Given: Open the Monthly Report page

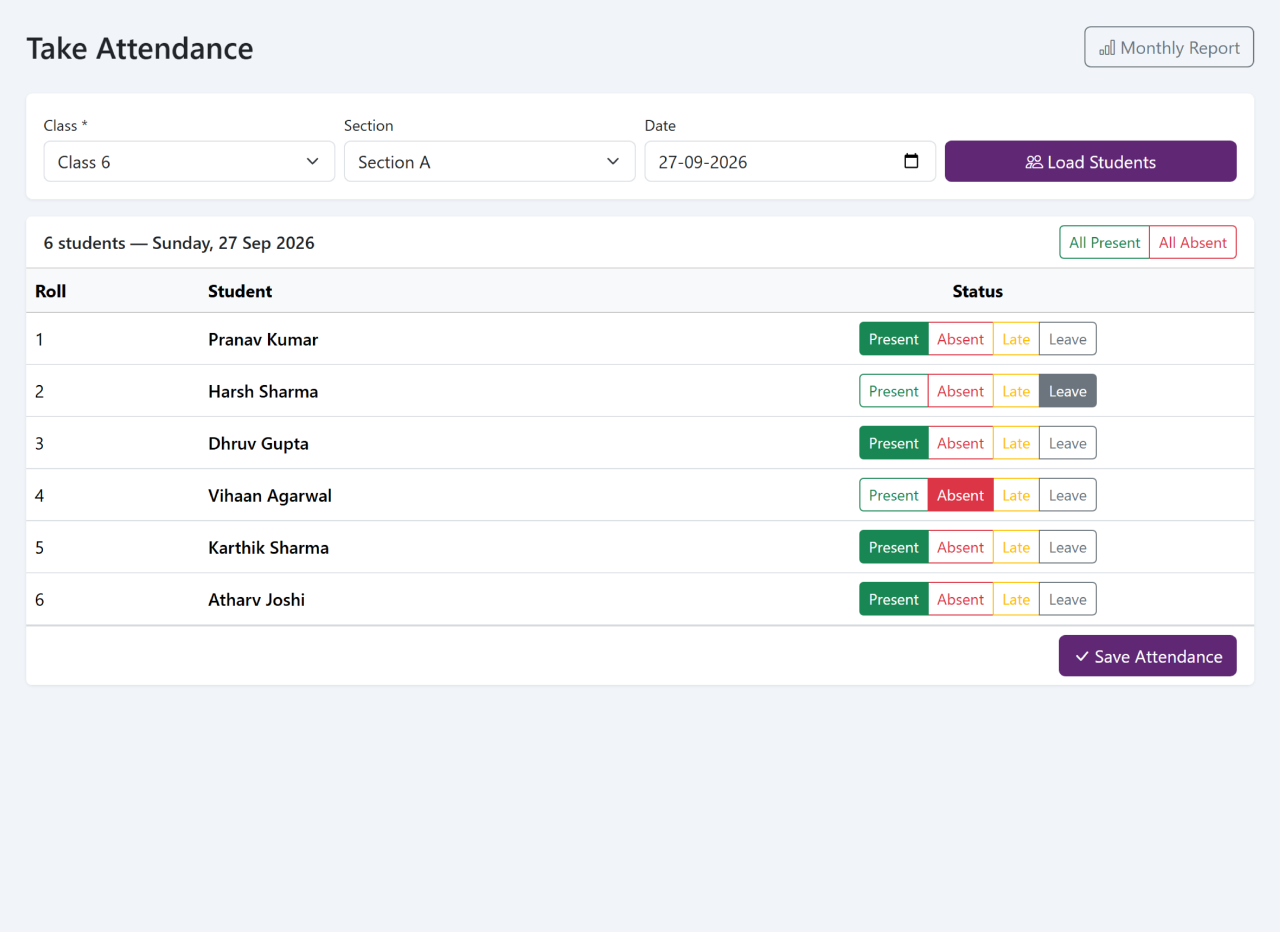Looking at the screenshot, I should pyautogui.click(x=1169, y=47).
